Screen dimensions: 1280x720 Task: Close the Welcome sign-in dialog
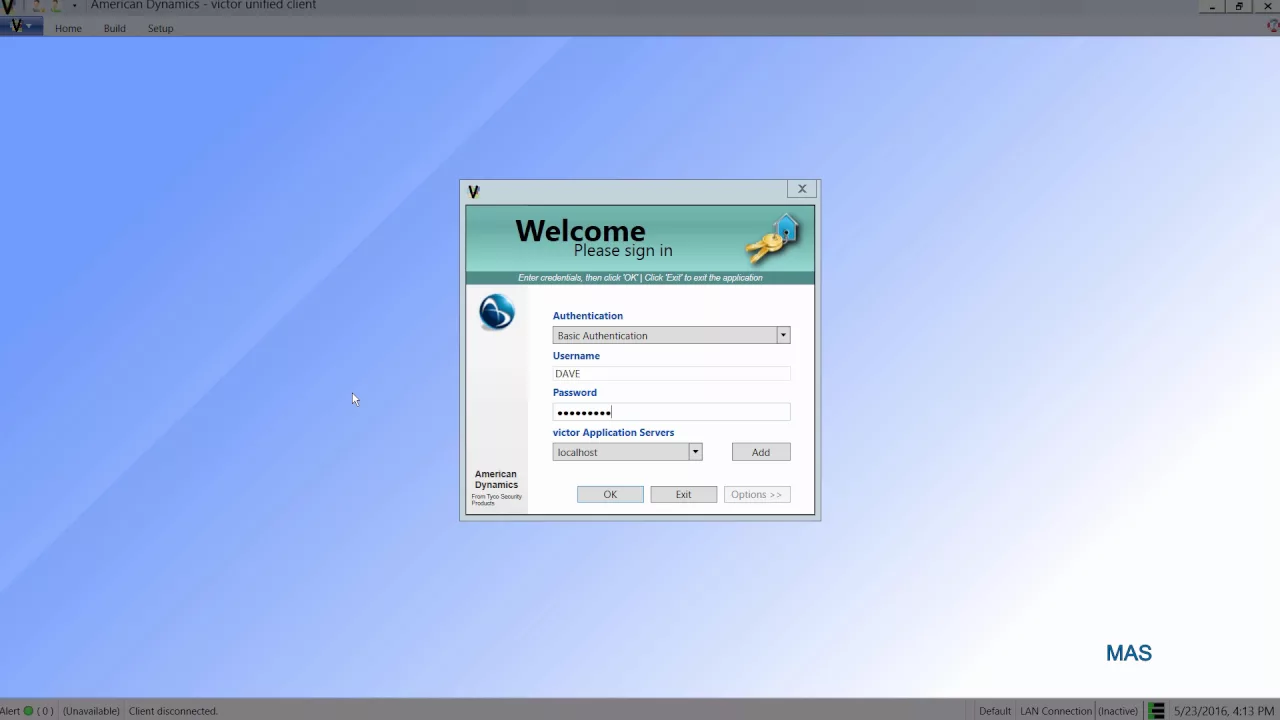coord(802,189)
